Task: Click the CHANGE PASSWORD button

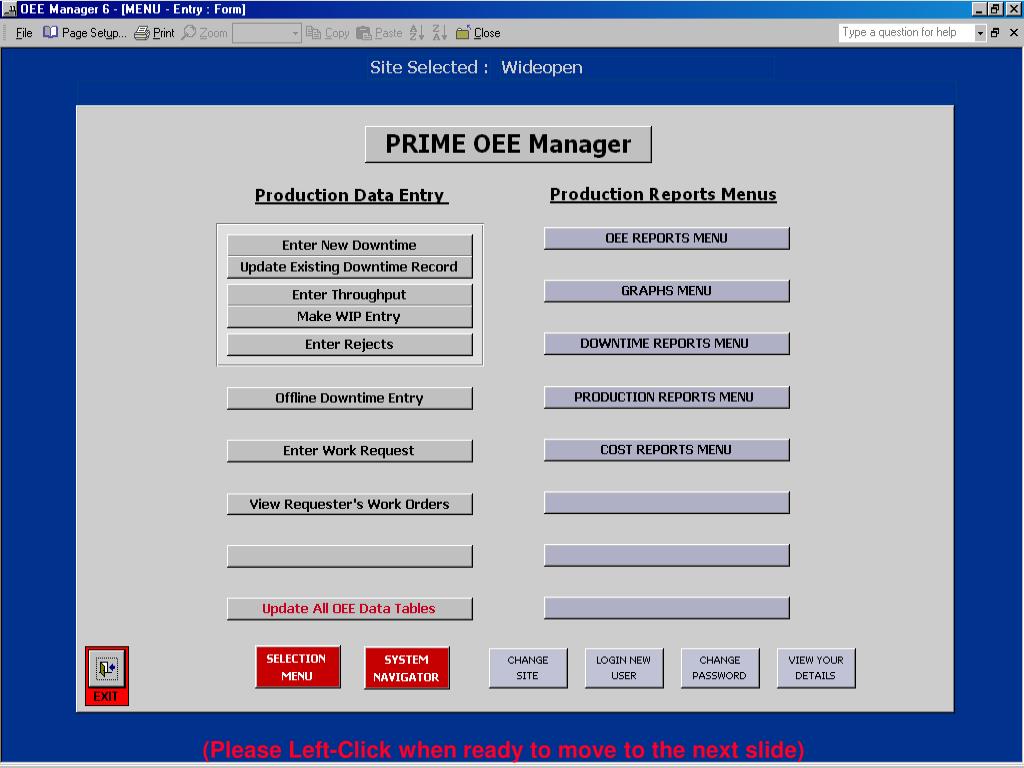Action: 720,668
